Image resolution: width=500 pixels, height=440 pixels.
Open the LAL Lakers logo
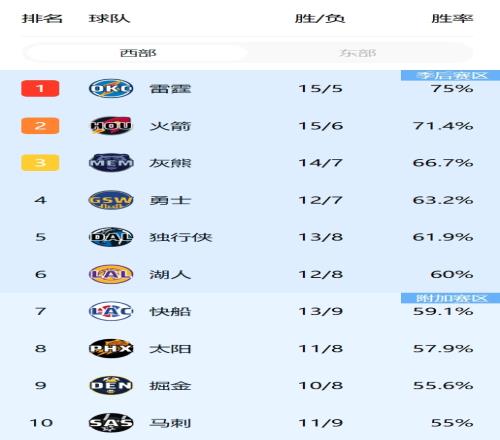point(111,274)
